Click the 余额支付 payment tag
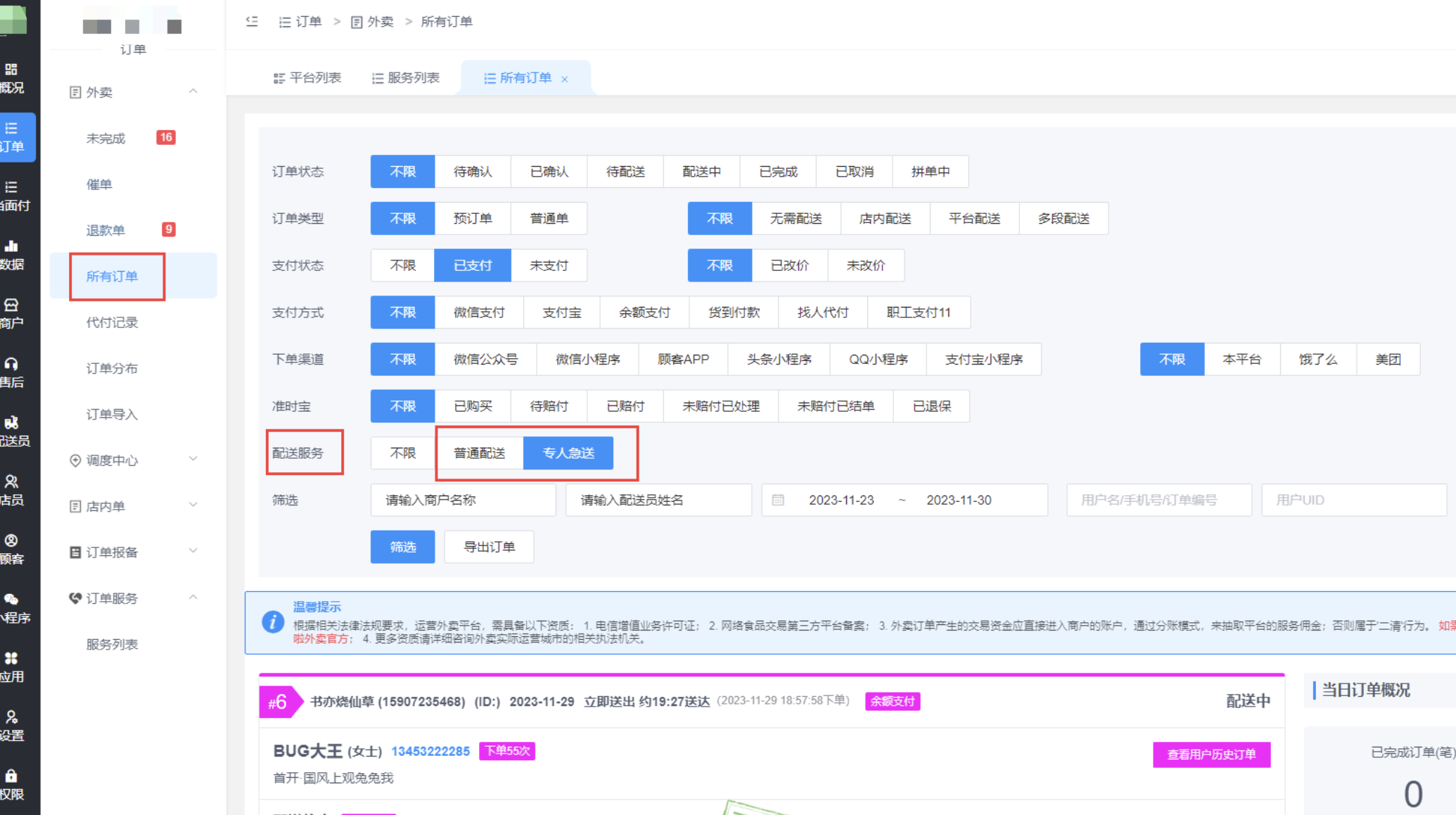 (x=893, y=701)
